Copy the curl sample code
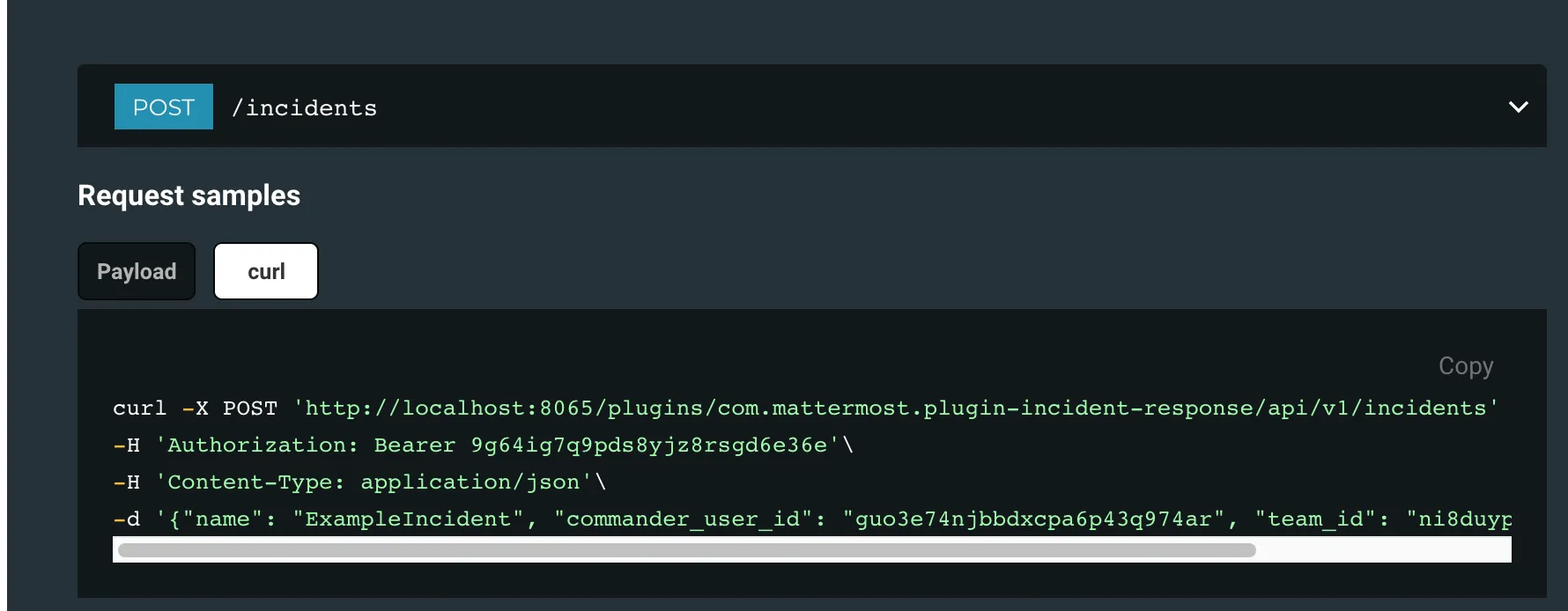The image size is (1568, 611). click(1466, 365)
